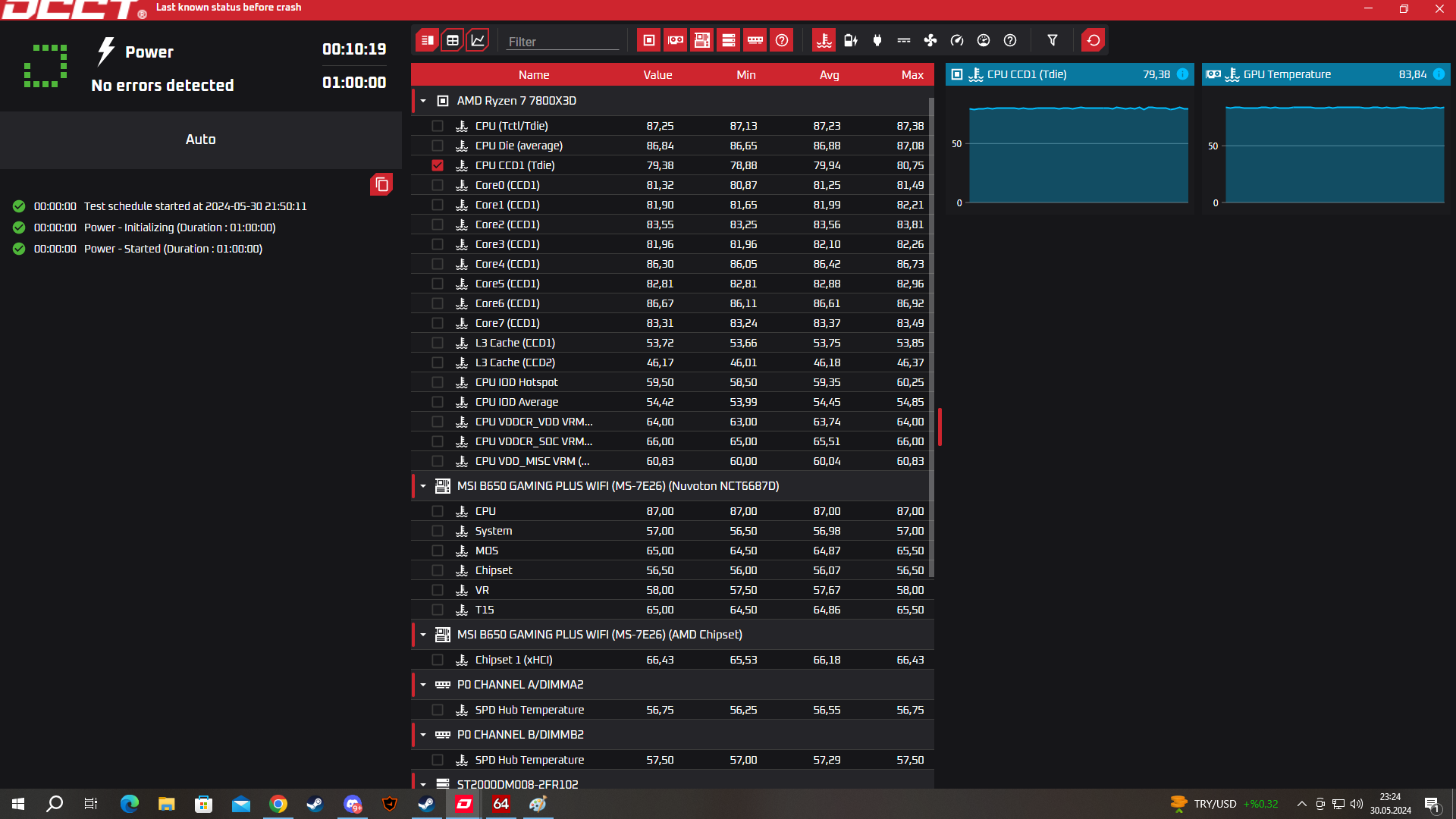The height and width of the screenshot is (819, 1456).
Task: Enable the Chipset 1 (xHCI) checkbox
Action: 438,660
